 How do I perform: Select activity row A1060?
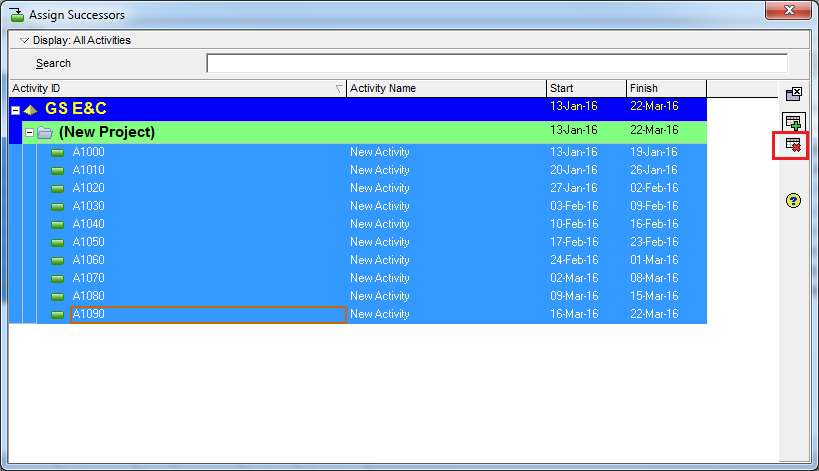[x=371, y=260]
